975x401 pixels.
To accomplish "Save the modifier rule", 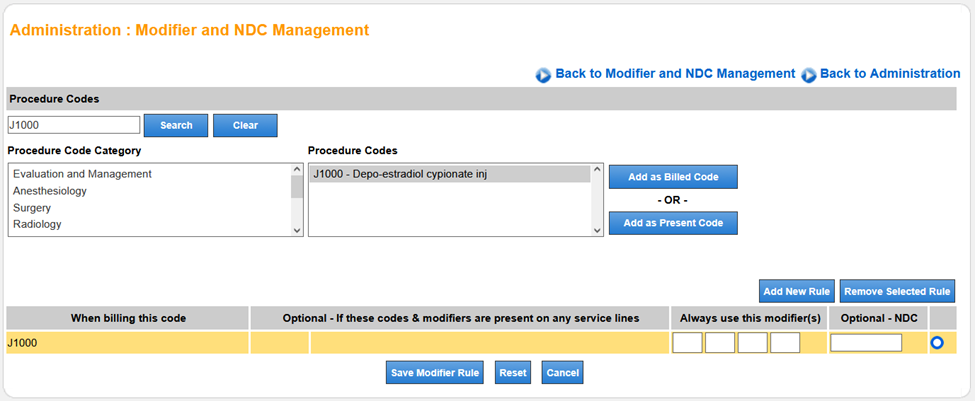I will pos(436,373).
